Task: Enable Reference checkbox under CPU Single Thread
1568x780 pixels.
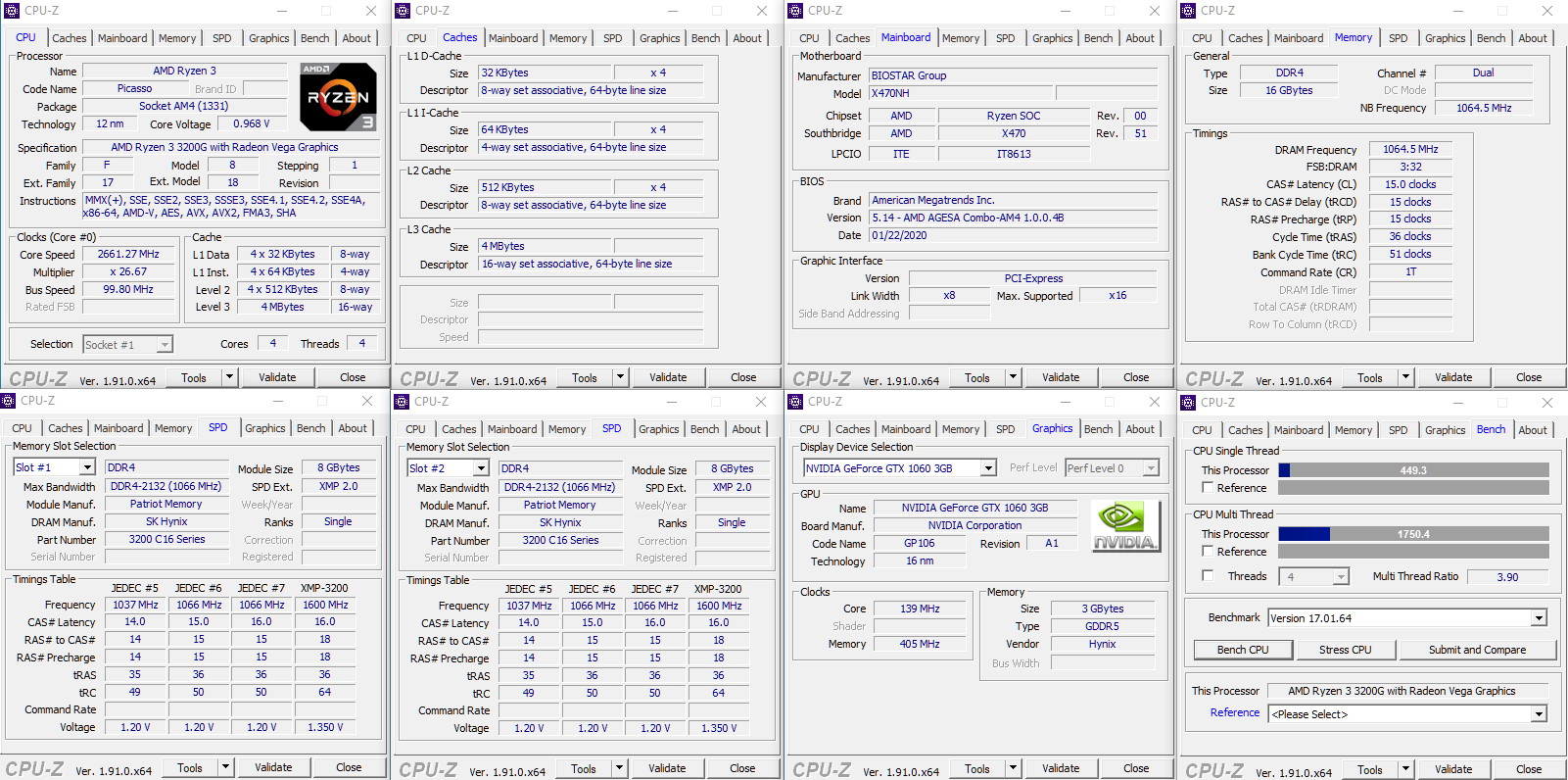Action: [x=1208, y=487]
